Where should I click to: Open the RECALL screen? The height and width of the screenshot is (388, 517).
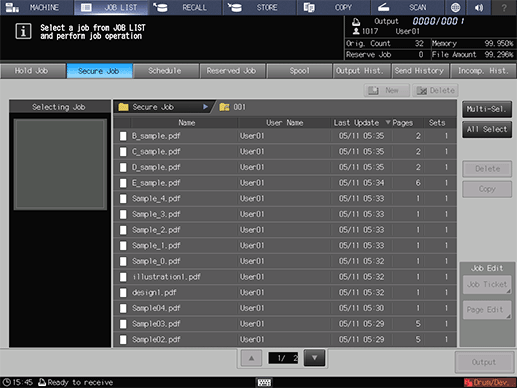(185, 7)
